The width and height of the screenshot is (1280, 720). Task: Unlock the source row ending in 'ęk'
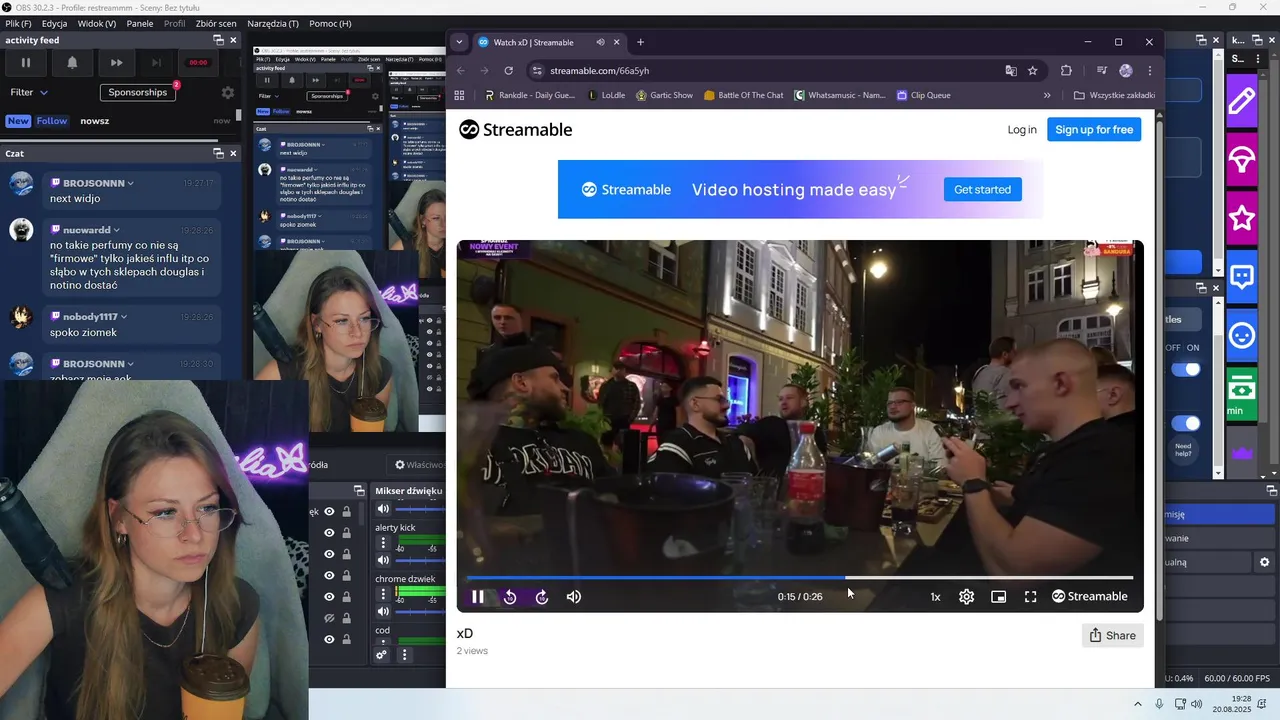(347, 512)
